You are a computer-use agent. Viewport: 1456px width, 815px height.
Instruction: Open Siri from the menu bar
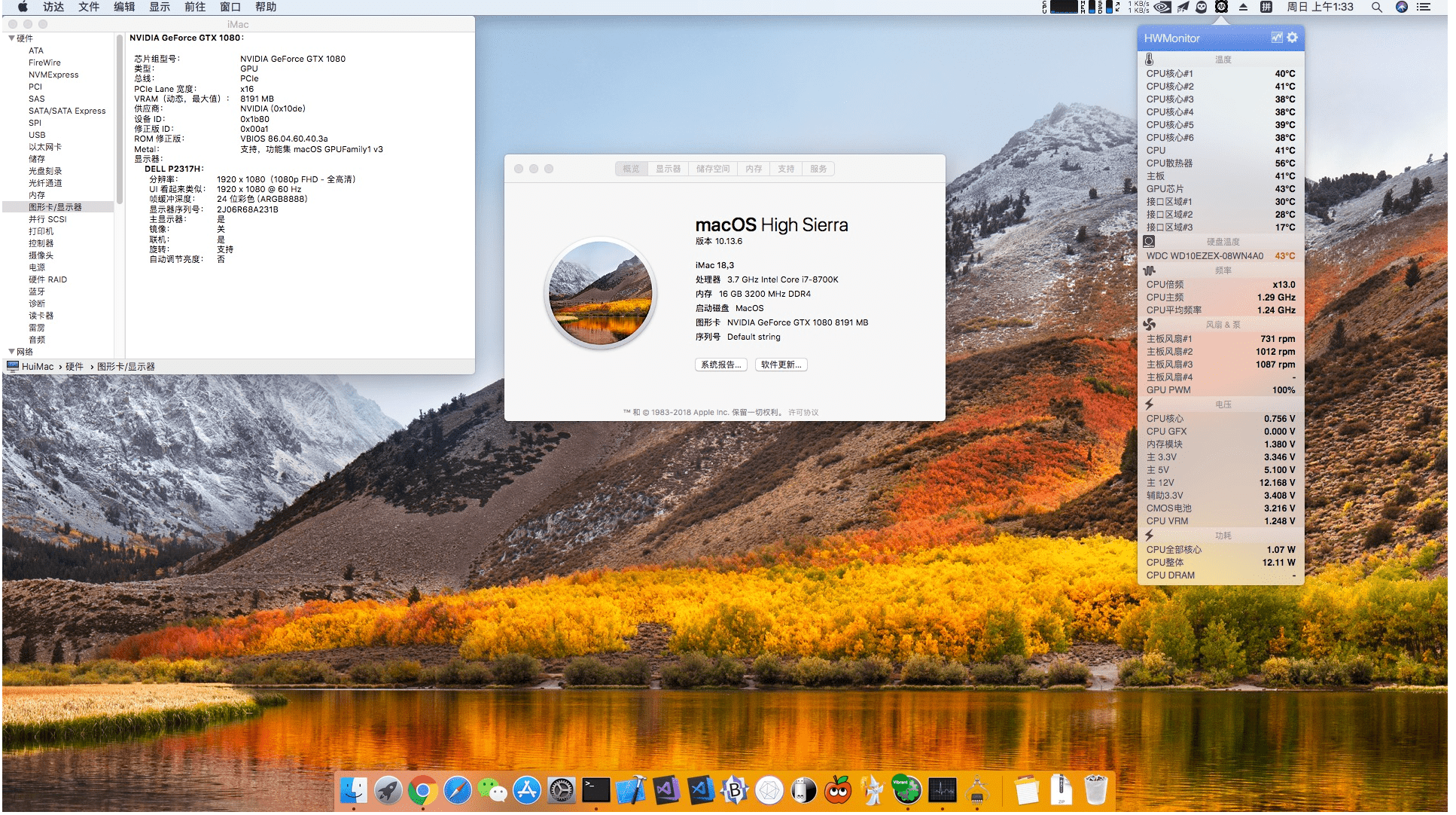1401,7
